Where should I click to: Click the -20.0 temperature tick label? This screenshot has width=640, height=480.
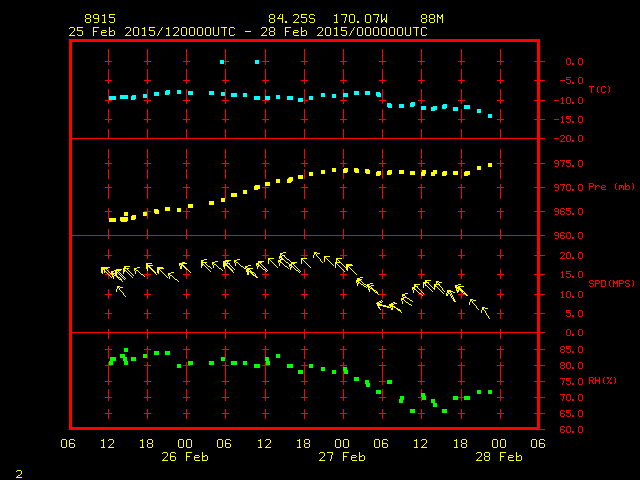(569, 139)
